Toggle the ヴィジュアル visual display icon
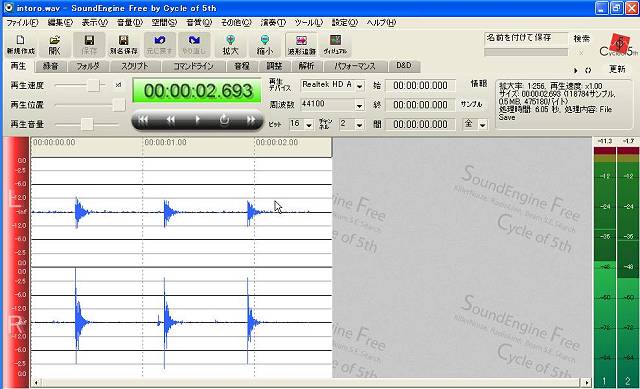The width and height of the screenshot is (640, 389). (x=335, y=44)
